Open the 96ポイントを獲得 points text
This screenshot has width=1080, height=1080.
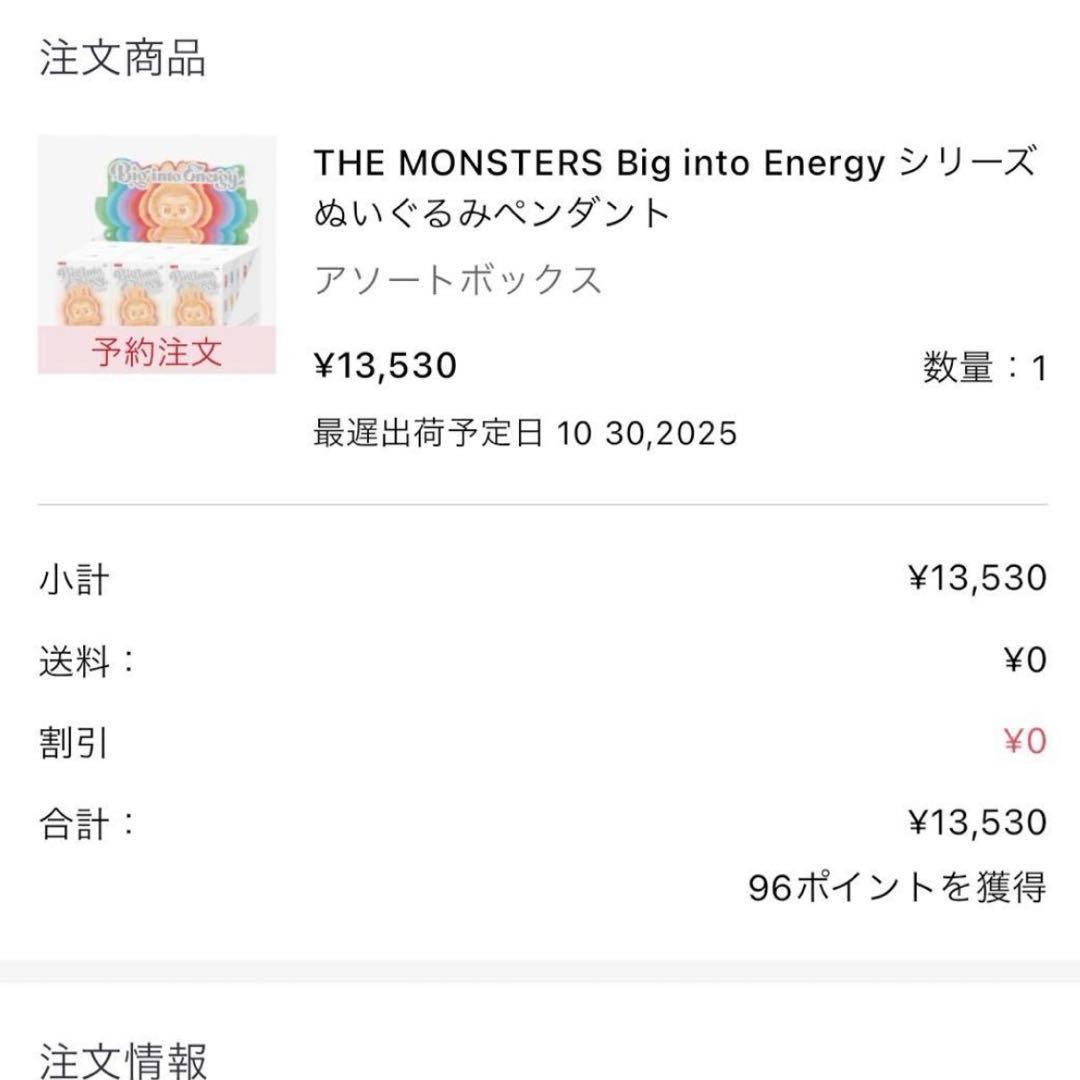pos(897,887)
